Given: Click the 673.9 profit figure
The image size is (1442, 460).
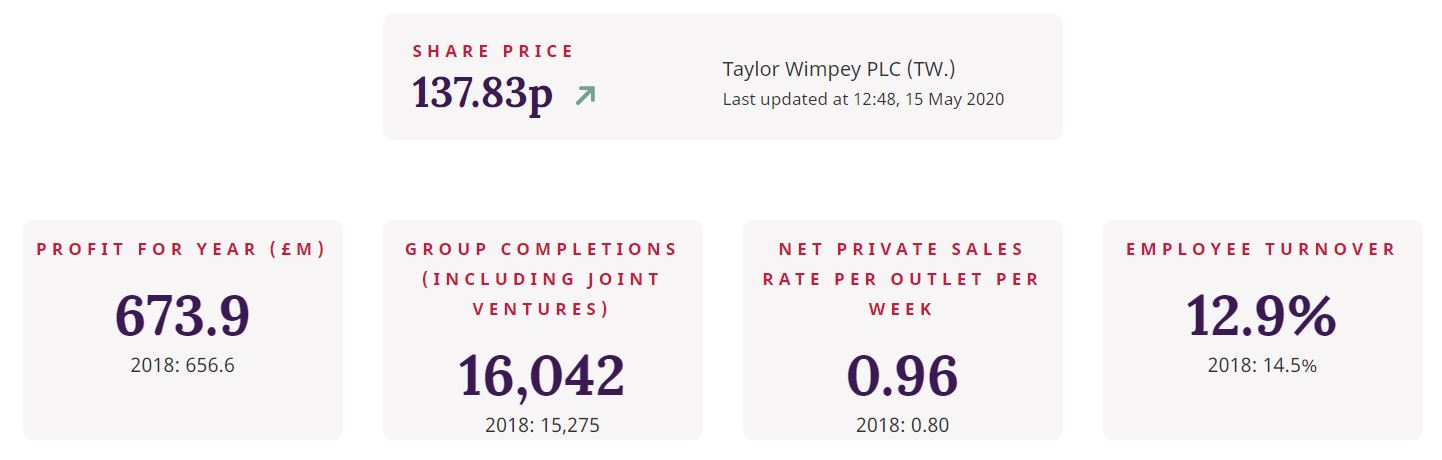Looking at the screenshot, I should pyautogui.click(x=182, y=315).
